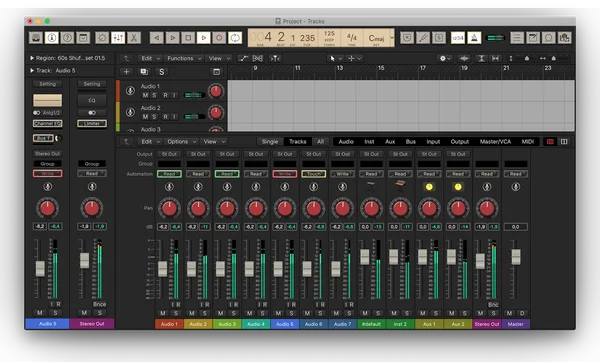Click the Forward transport button

(172, 38)
